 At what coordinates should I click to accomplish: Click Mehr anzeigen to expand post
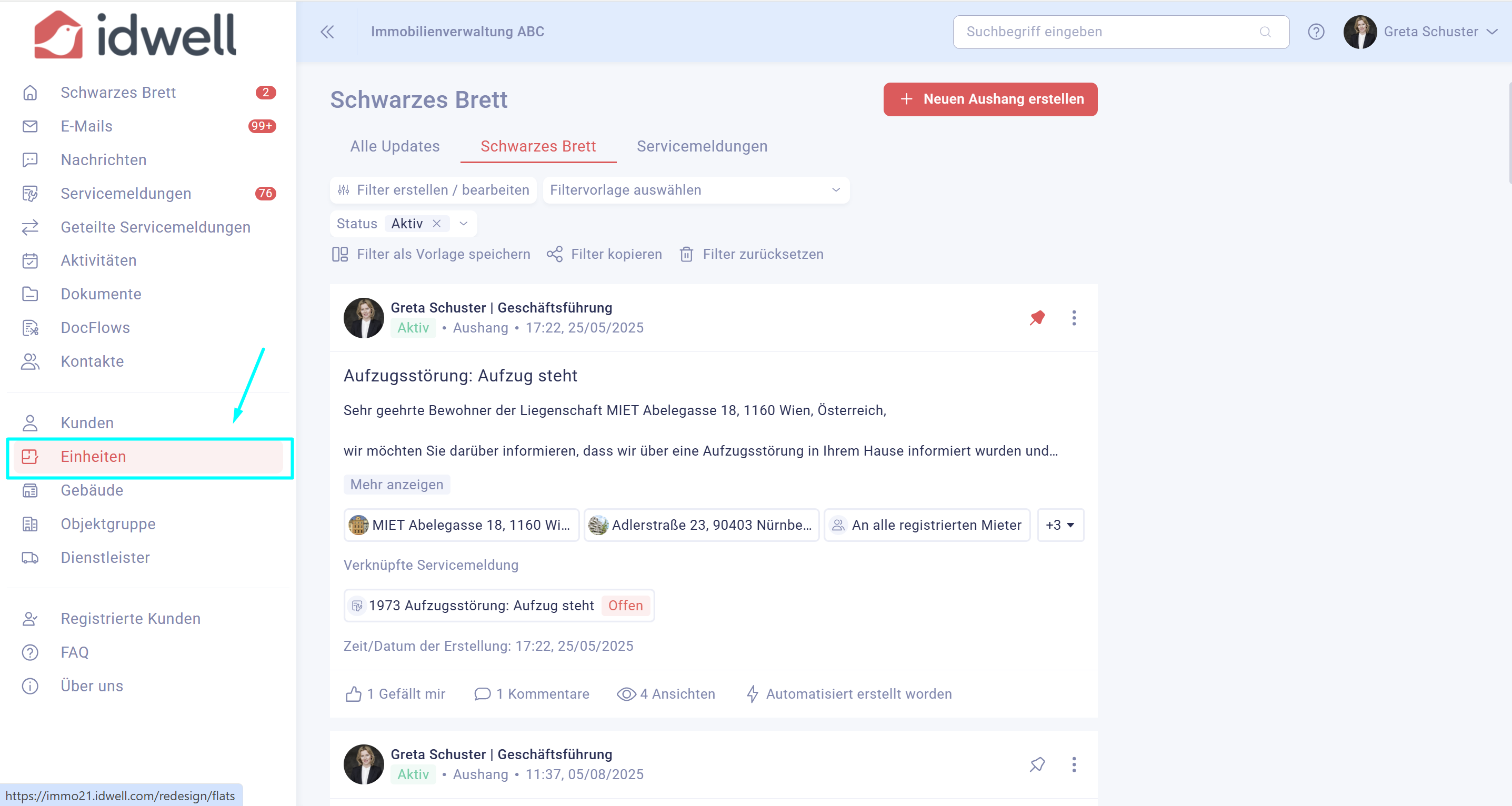point(397,485)
